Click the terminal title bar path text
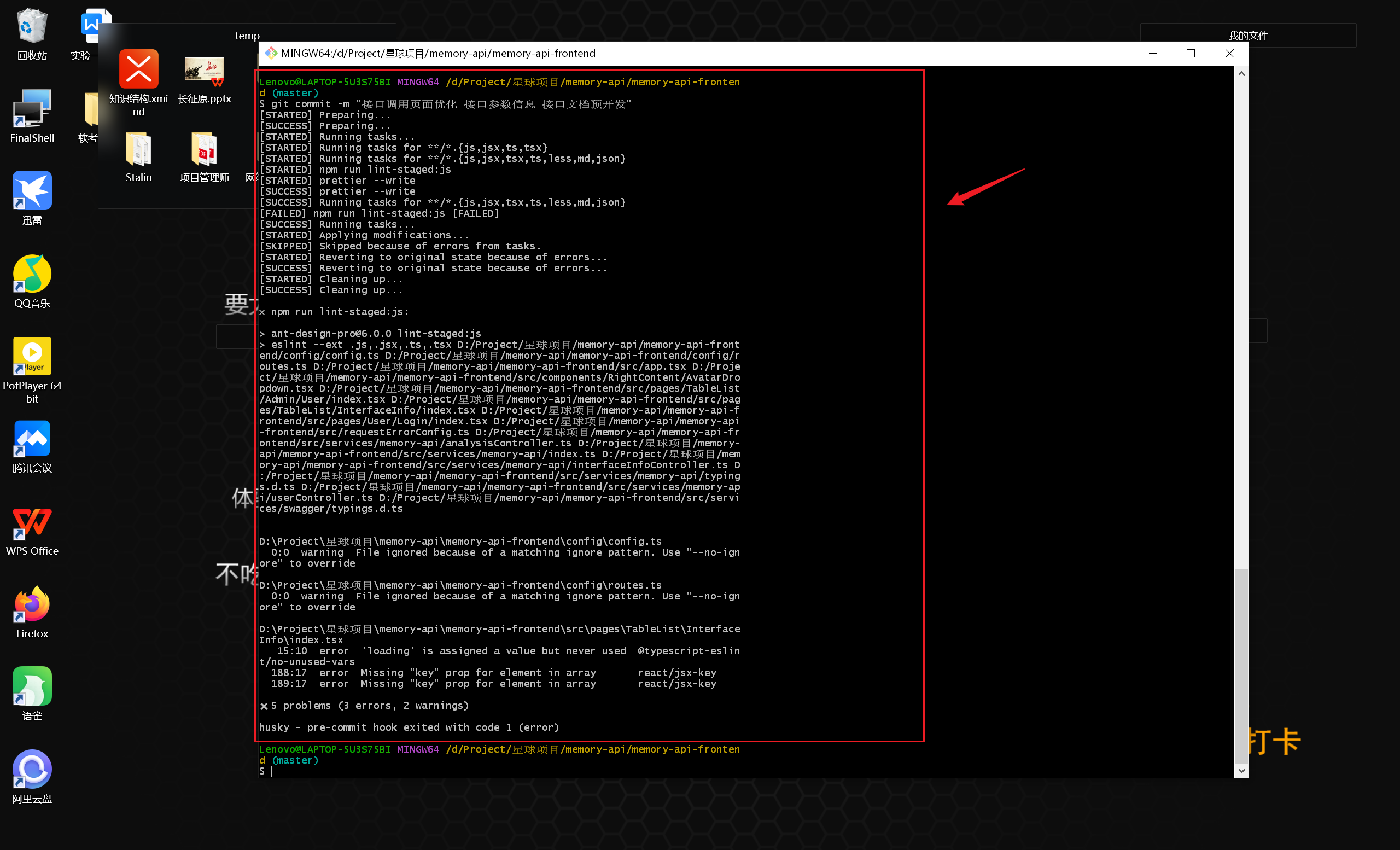Image resolution: width=1400 pixels, height=850 pixels. 438,54
